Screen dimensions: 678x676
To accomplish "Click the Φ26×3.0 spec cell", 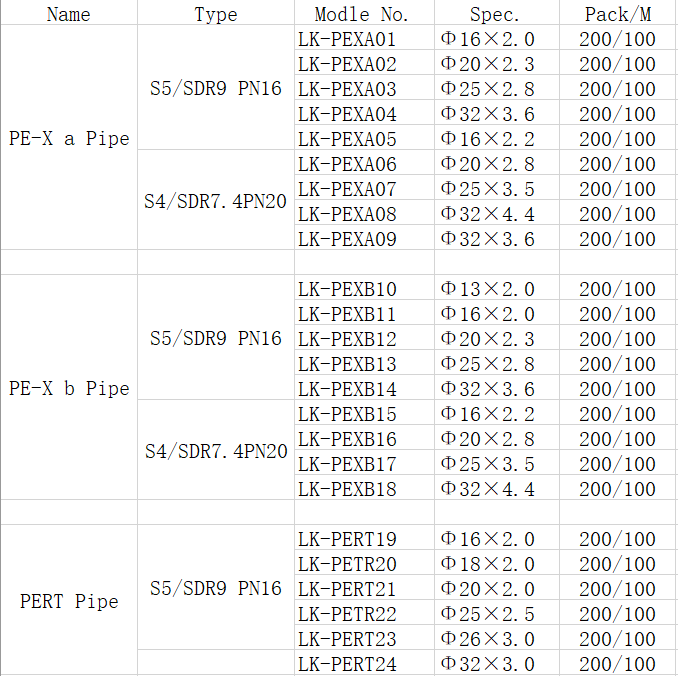I will (x=496, y=638).
